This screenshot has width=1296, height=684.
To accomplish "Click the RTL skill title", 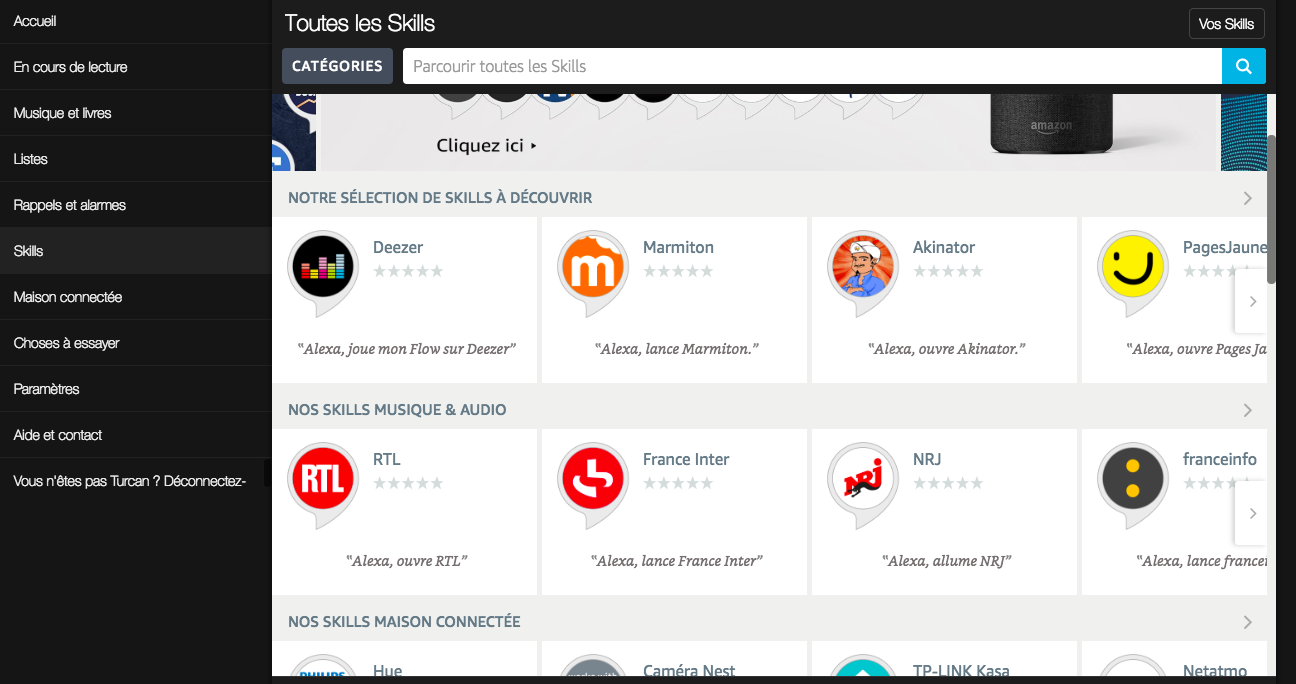I will [x=387, y=459].
